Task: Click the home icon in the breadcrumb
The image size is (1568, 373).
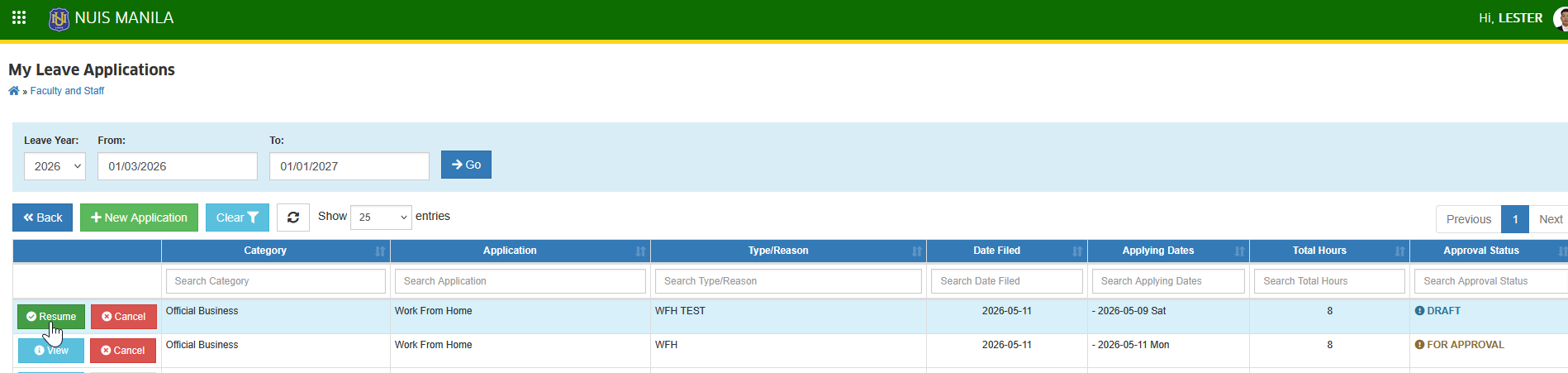Action: [x=14, y=91]
